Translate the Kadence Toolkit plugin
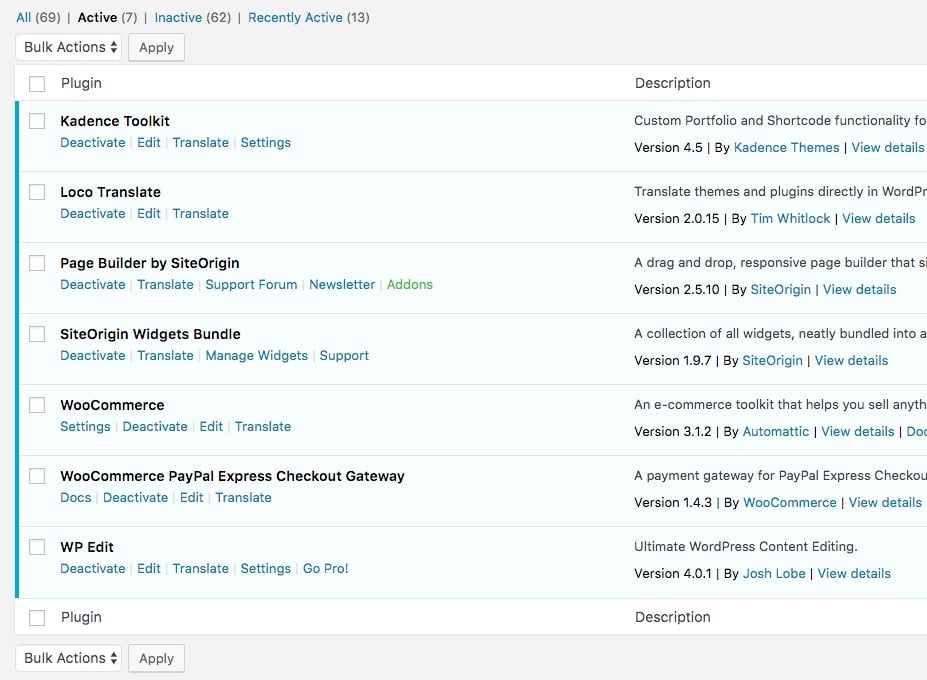927x680 pixels. click(x=201, y=143)
